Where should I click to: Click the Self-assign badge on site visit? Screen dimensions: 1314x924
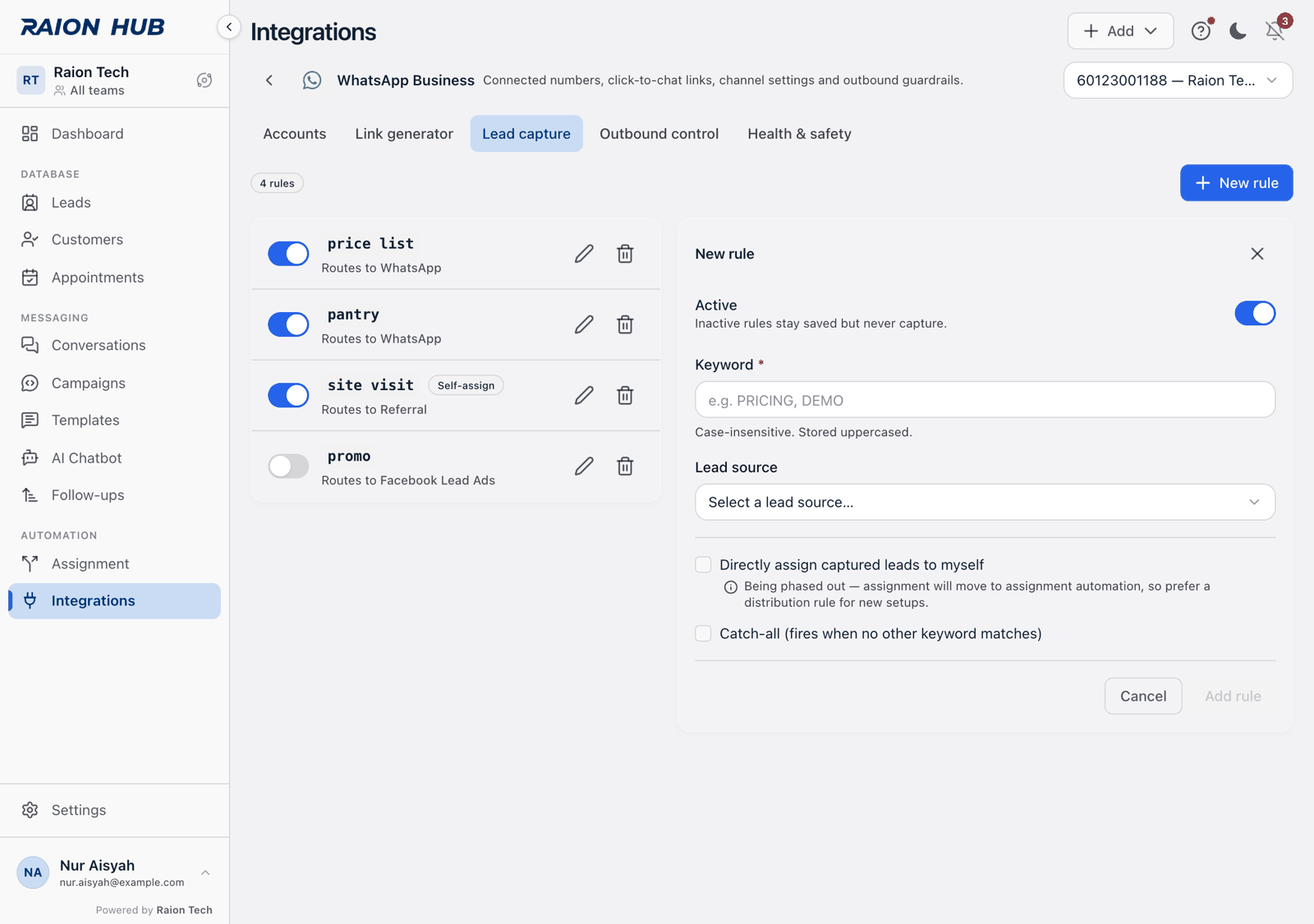(466, 385)
